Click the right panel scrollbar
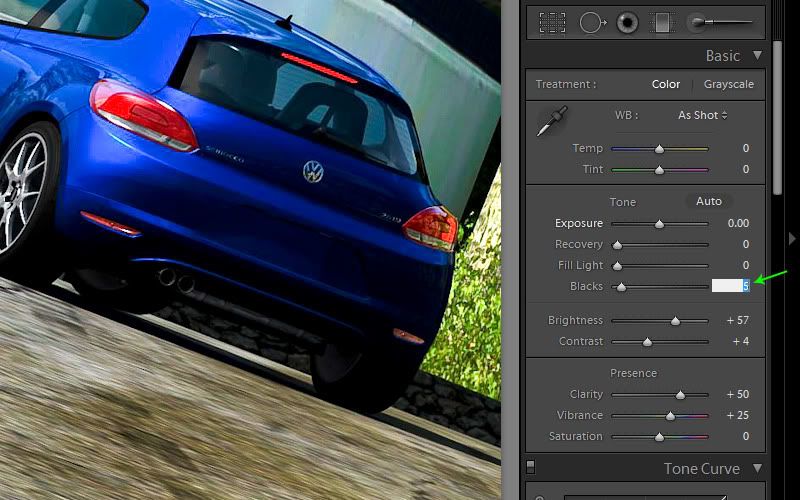The height and width of the screenshot is (500, 800). click(778, 117)
